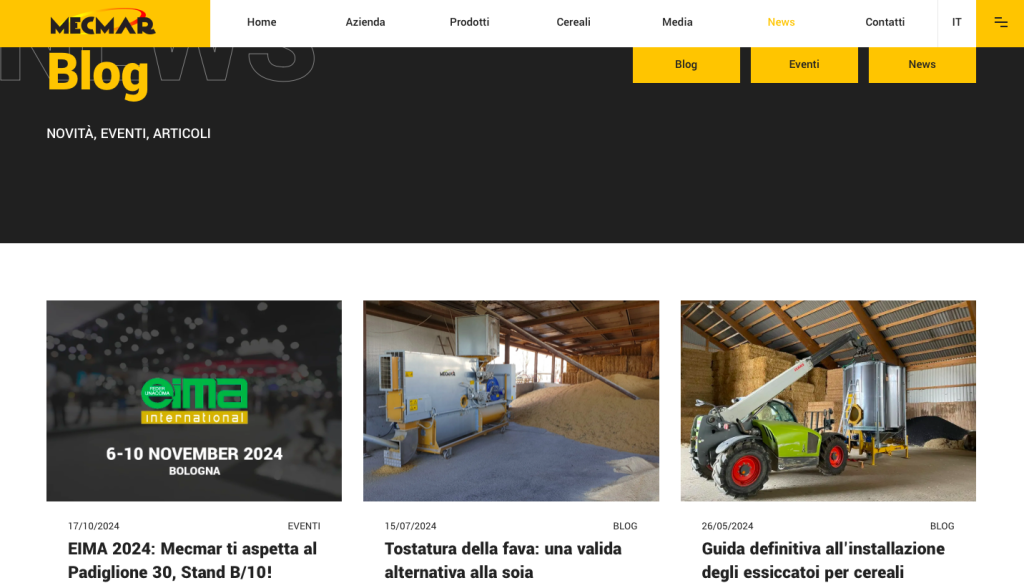Open the IT language selector
This screenshot has height=583, width=1024.
pyautogui.click(x=957, y=22)
